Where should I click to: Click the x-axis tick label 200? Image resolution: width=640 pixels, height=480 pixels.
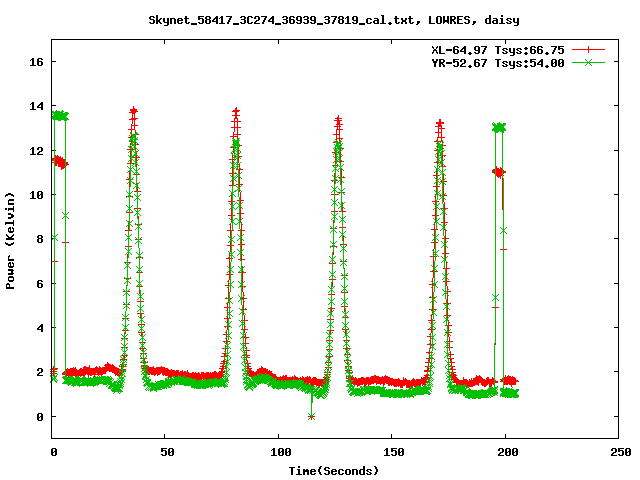pos(507,452)
